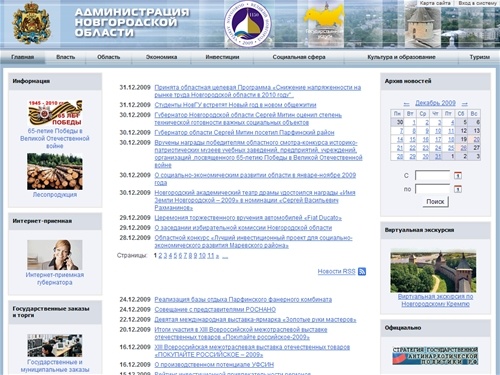Click the Лесопродукция caption link
Image resolution: width=500 pixels, height=375 pixels.
click(55, 195)
